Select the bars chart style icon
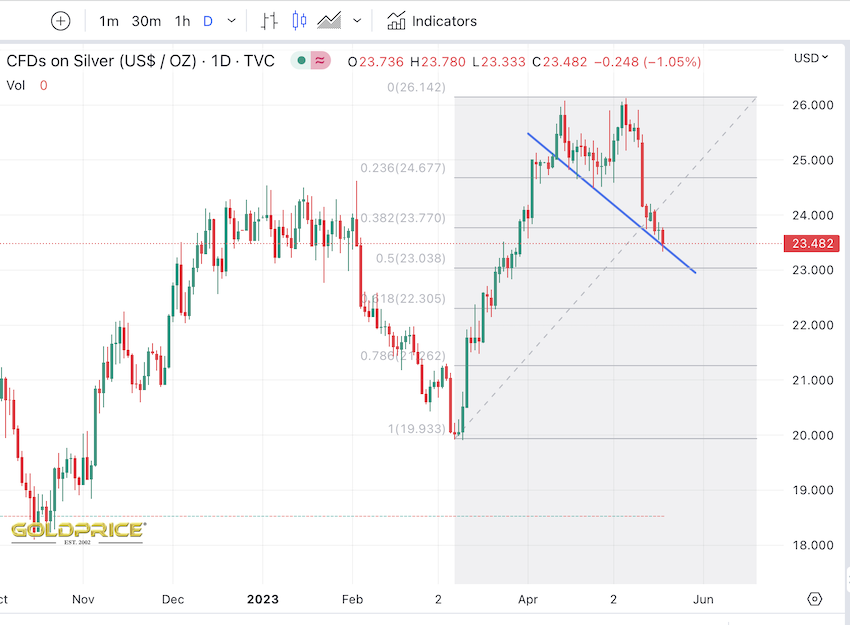Viewport: 850px width, 625px height. coord(269,21)
